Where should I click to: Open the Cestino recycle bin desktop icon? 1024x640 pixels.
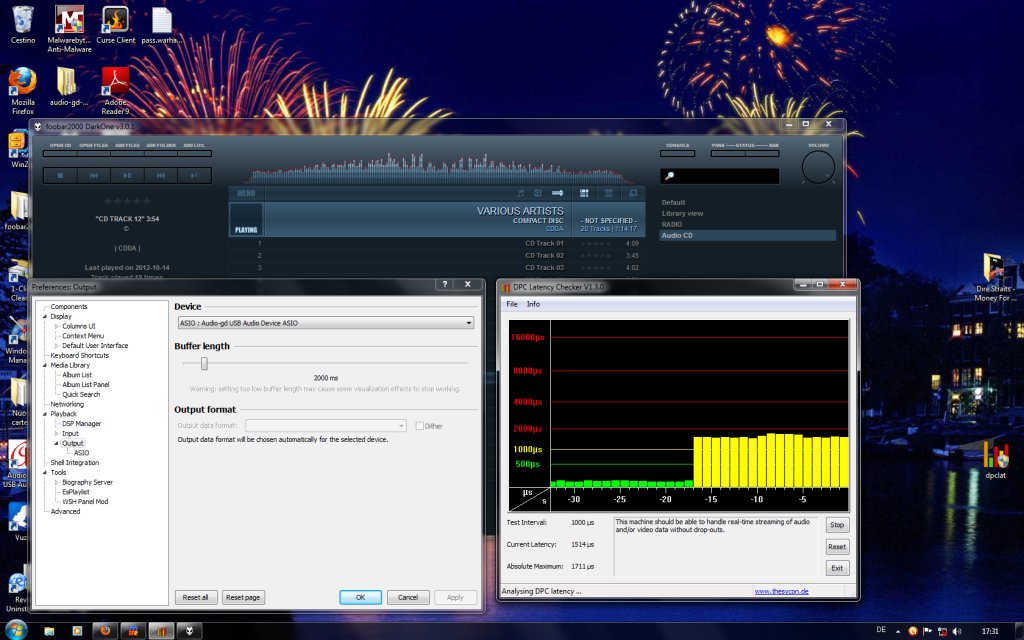coord(23,25)
